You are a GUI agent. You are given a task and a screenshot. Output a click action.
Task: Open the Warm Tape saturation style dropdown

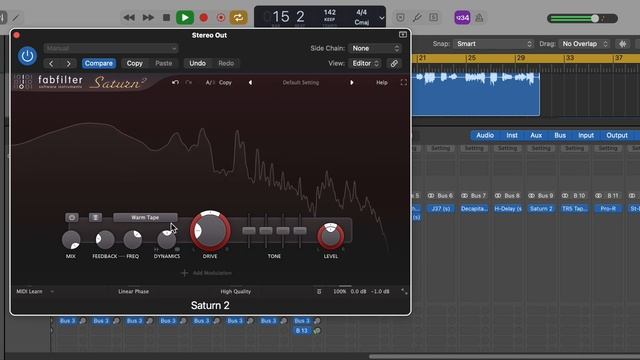[145, 218]
